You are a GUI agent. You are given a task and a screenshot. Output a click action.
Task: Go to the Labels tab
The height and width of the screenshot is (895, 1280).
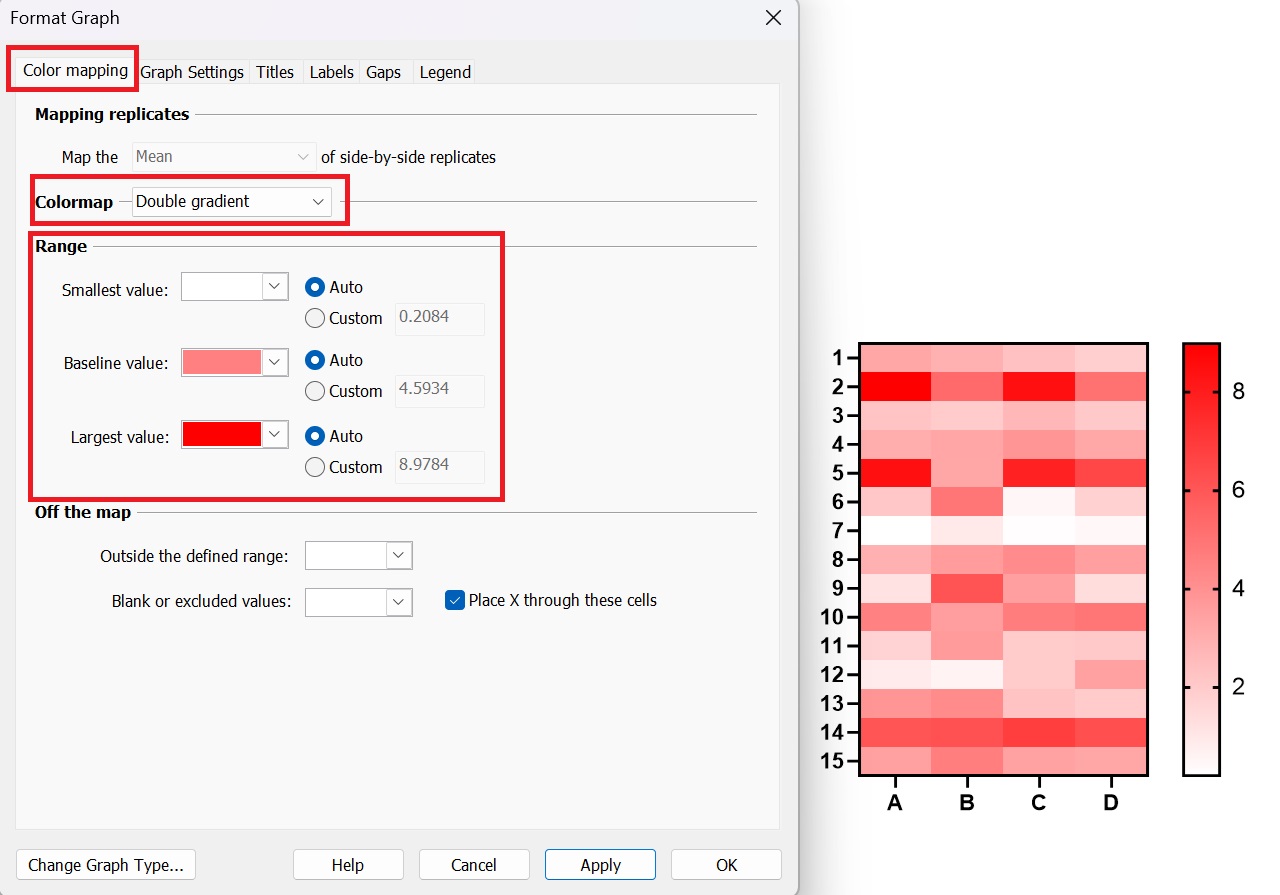pos(331,72)
